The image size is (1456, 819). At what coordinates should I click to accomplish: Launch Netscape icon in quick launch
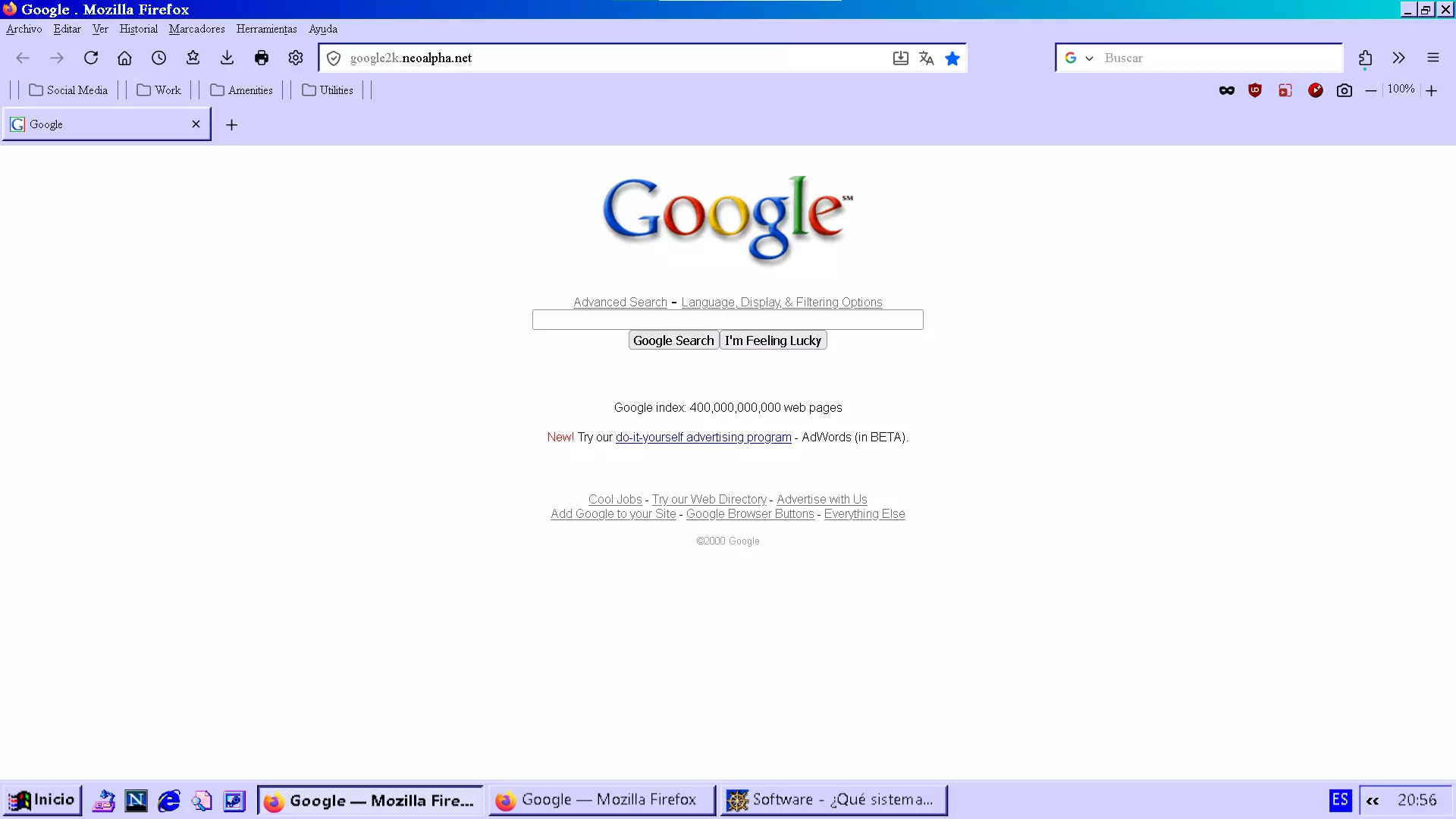(136, 800)
